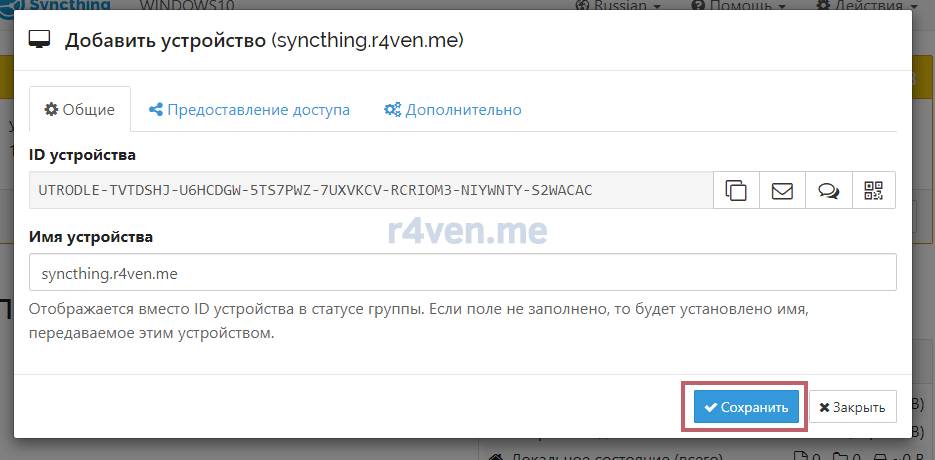935x460 pixels.
Task: Copy the device ID to clipboard
Action: (736, 190)
